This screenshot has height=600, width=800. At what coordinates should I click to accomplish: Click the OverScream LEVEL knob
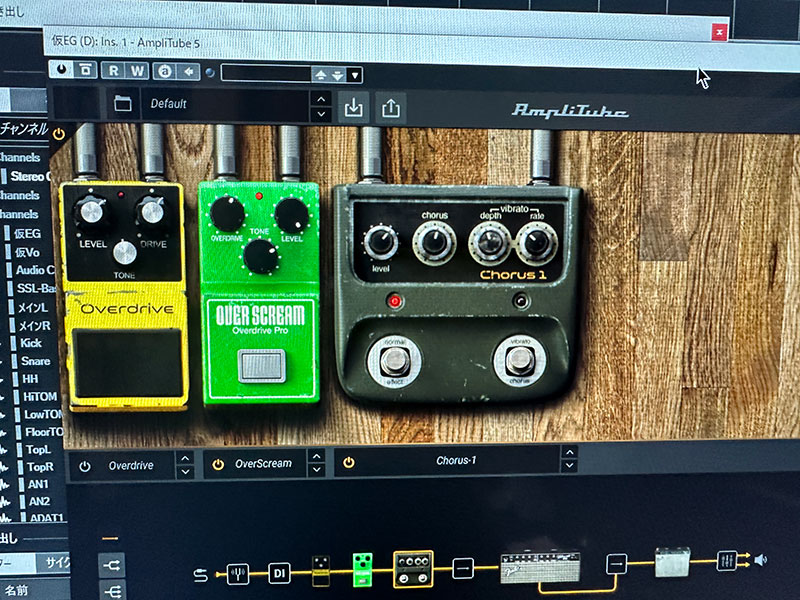point(291,215)
